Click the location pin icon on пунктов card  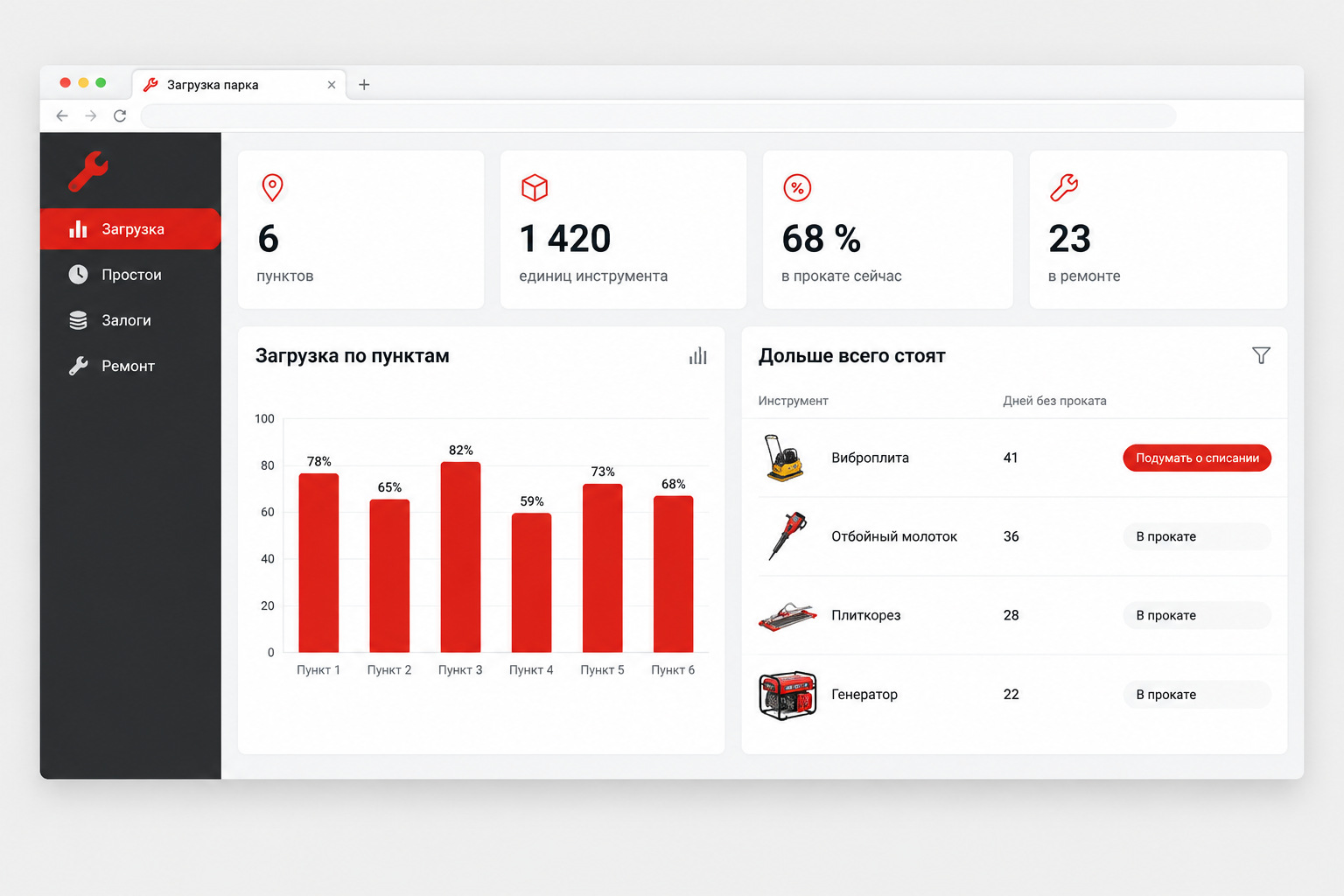pyautogui.click(x=272, y=187)
